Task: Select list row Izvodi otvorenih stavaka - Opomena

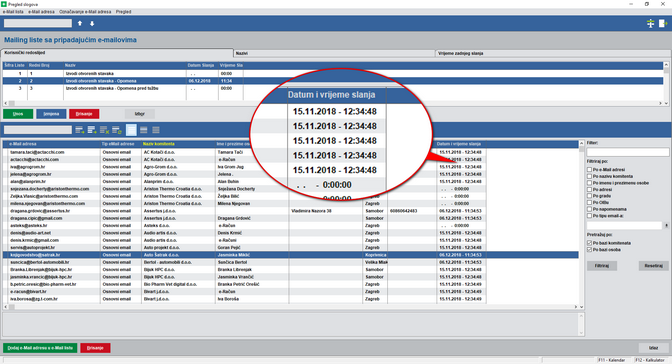Action: point(333,81)
